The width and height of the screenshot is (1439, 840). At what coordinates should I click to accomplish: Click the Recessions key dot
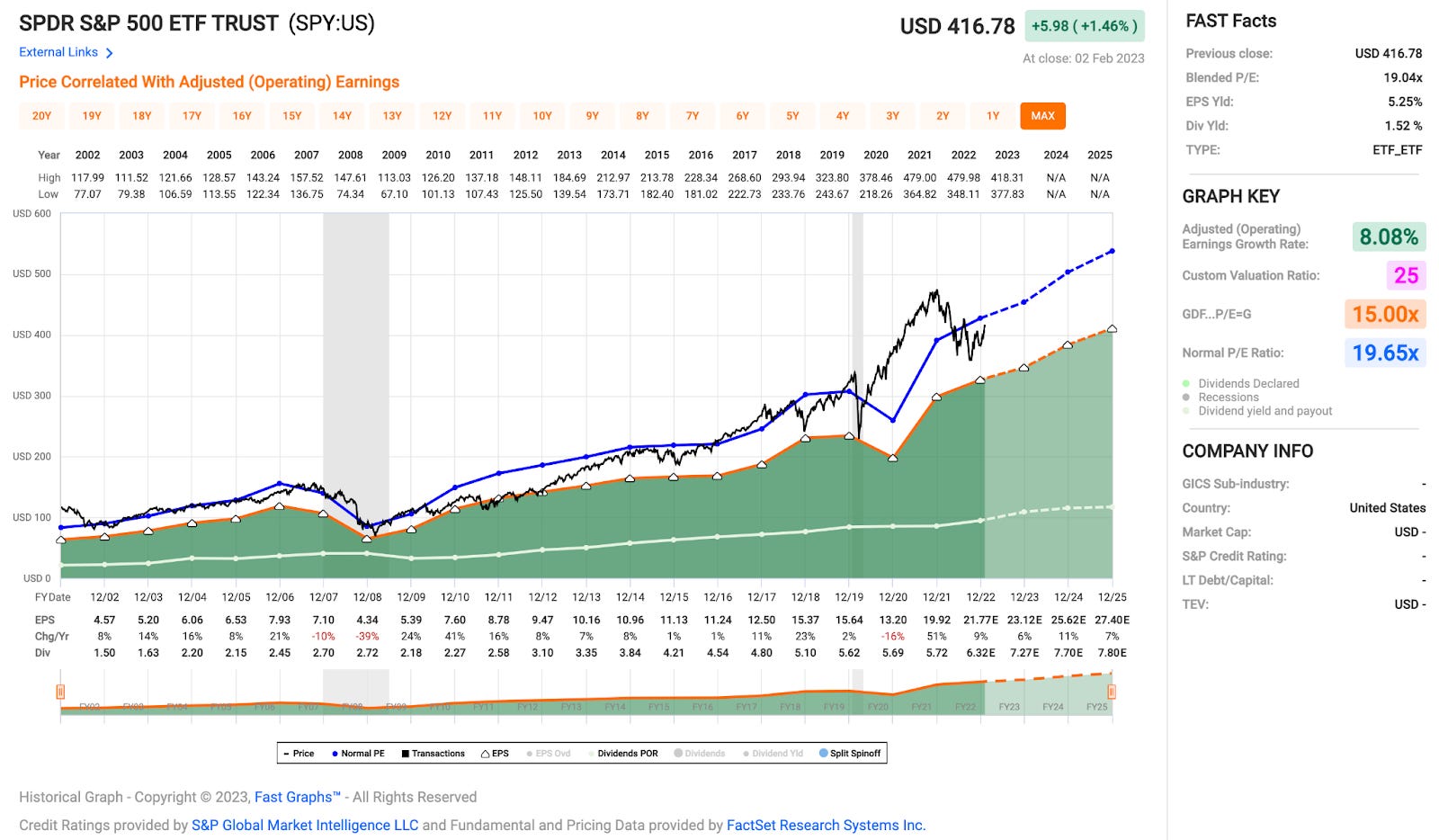1186,398
